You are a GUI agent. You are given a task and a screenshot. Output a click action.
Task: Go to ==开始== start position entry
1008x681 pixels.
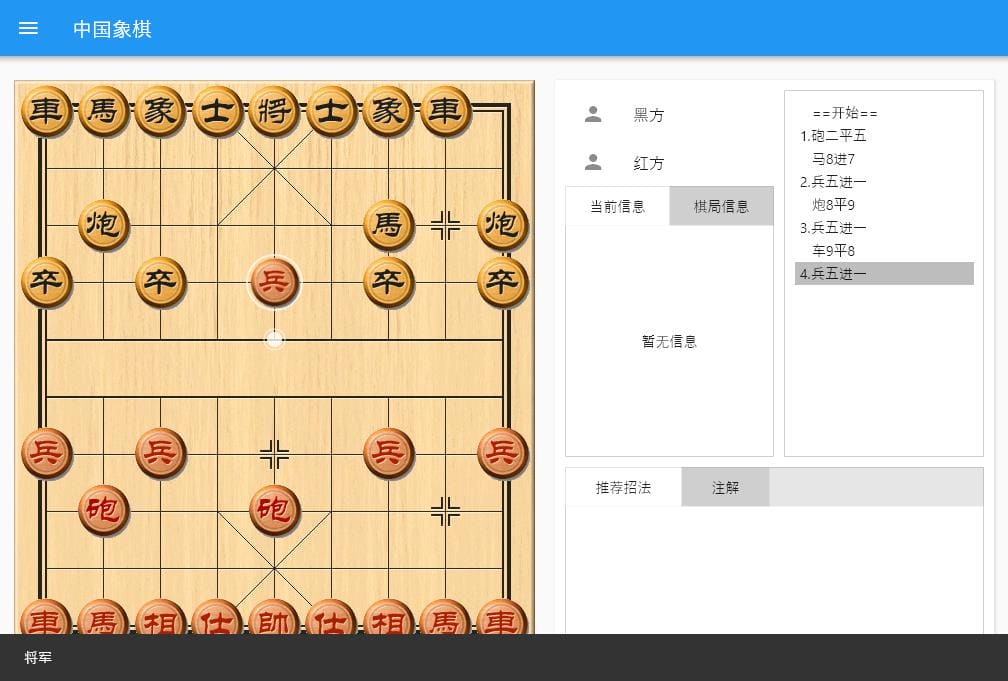pos(845,113)
